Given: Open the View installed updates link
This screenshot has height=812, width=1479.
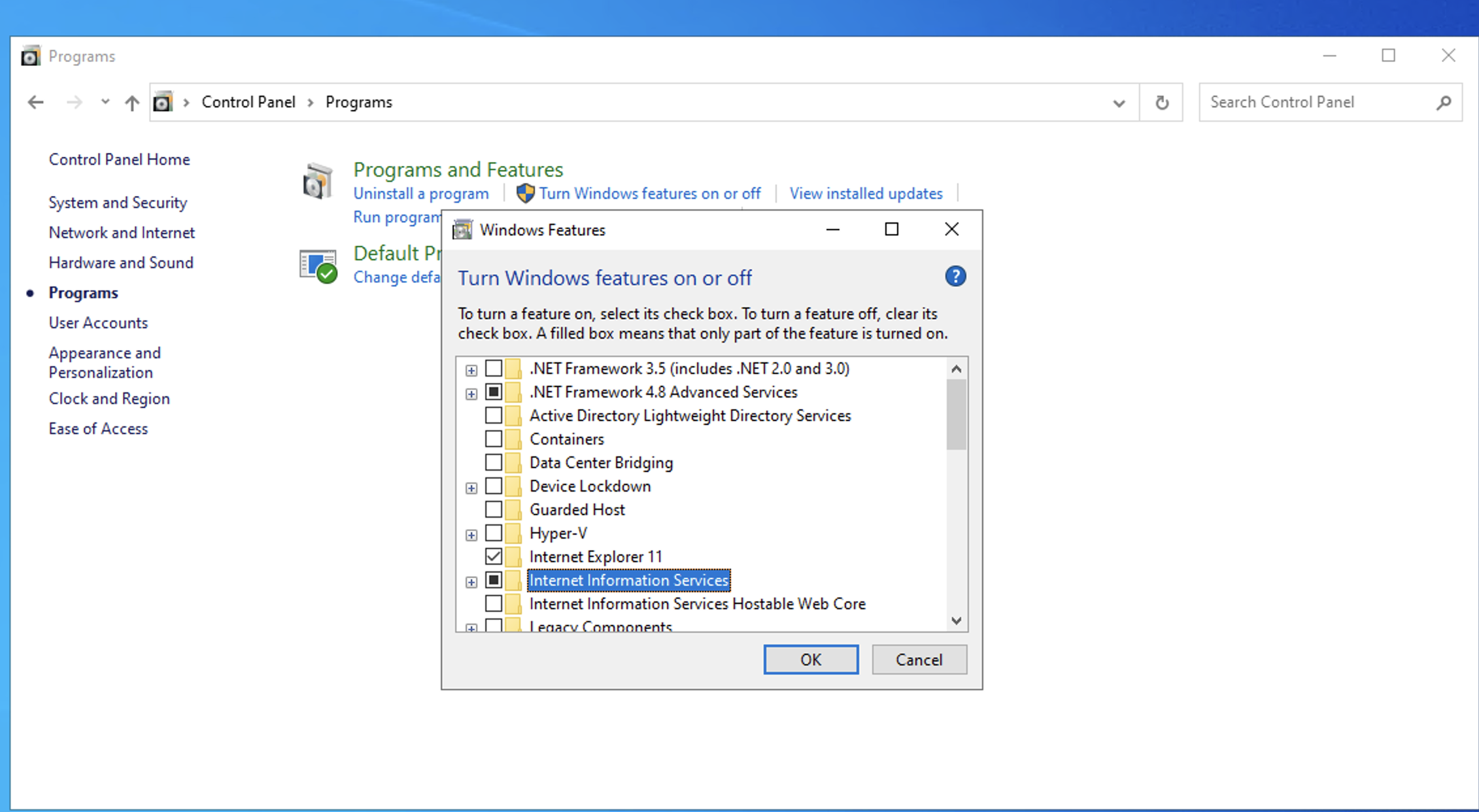Looking at the screenshot, I should click(866, 194).
